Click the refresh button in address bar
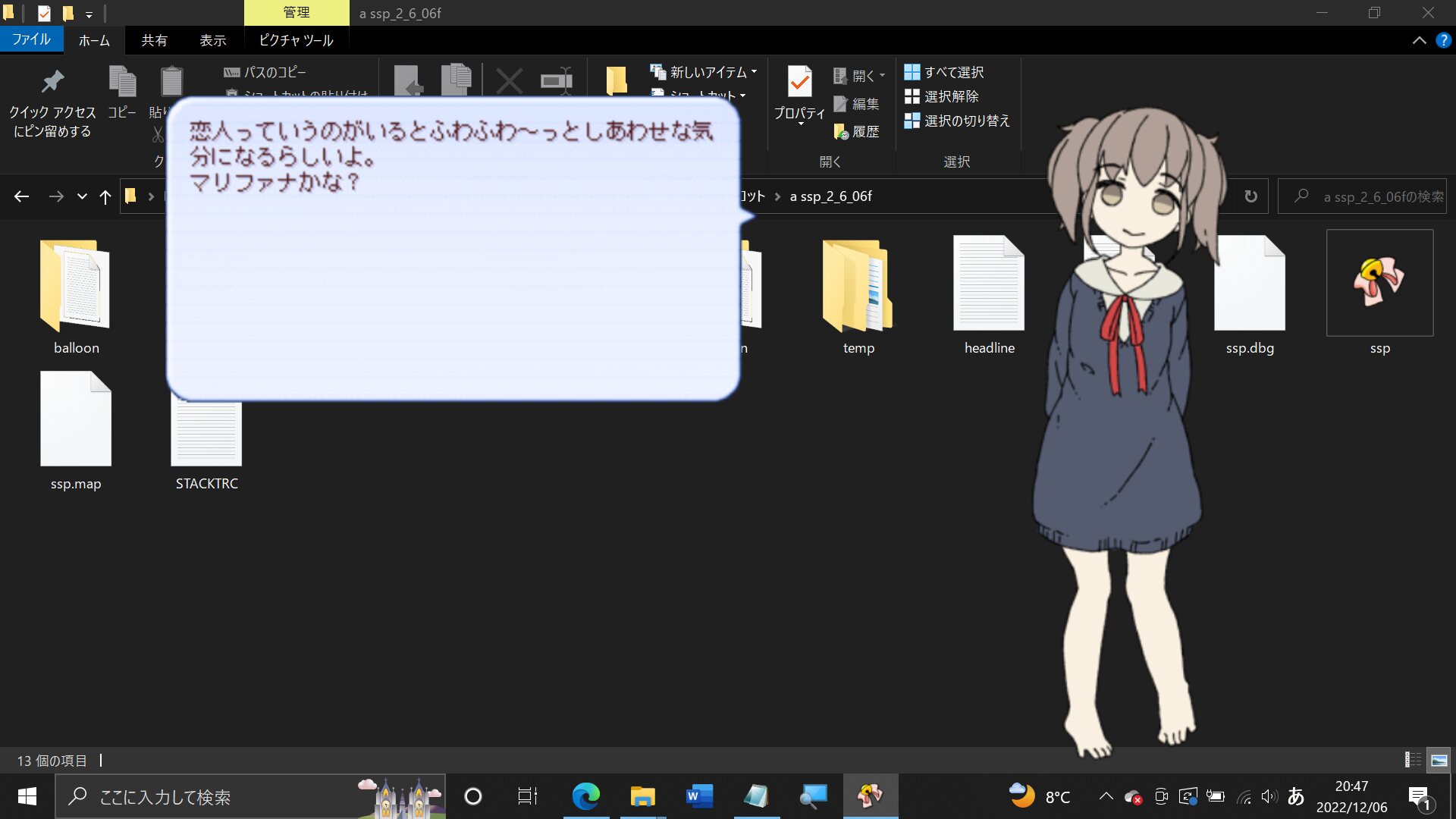The width and height of the screenshot is (1456, 819). pyautogui.click(x=1250, y=196)
